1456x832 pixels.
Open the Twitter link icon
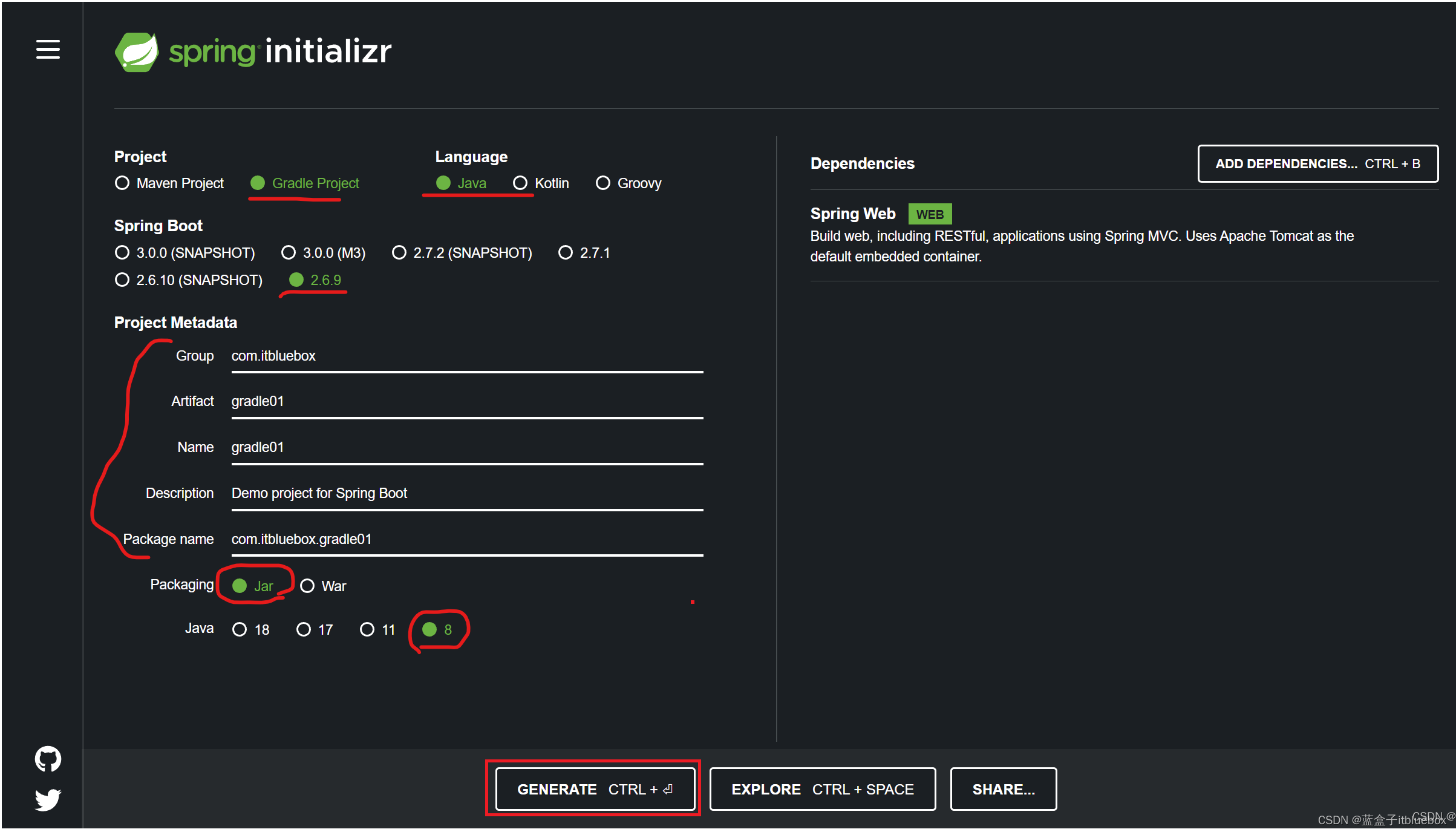(x=48, y=799)
